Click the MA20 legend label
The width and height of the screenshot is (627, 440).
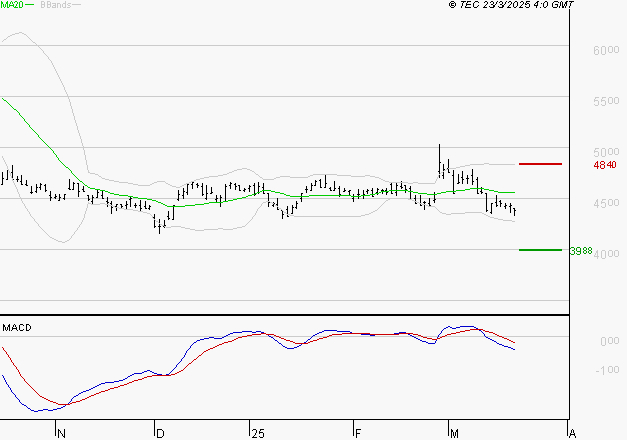point(13,6)
